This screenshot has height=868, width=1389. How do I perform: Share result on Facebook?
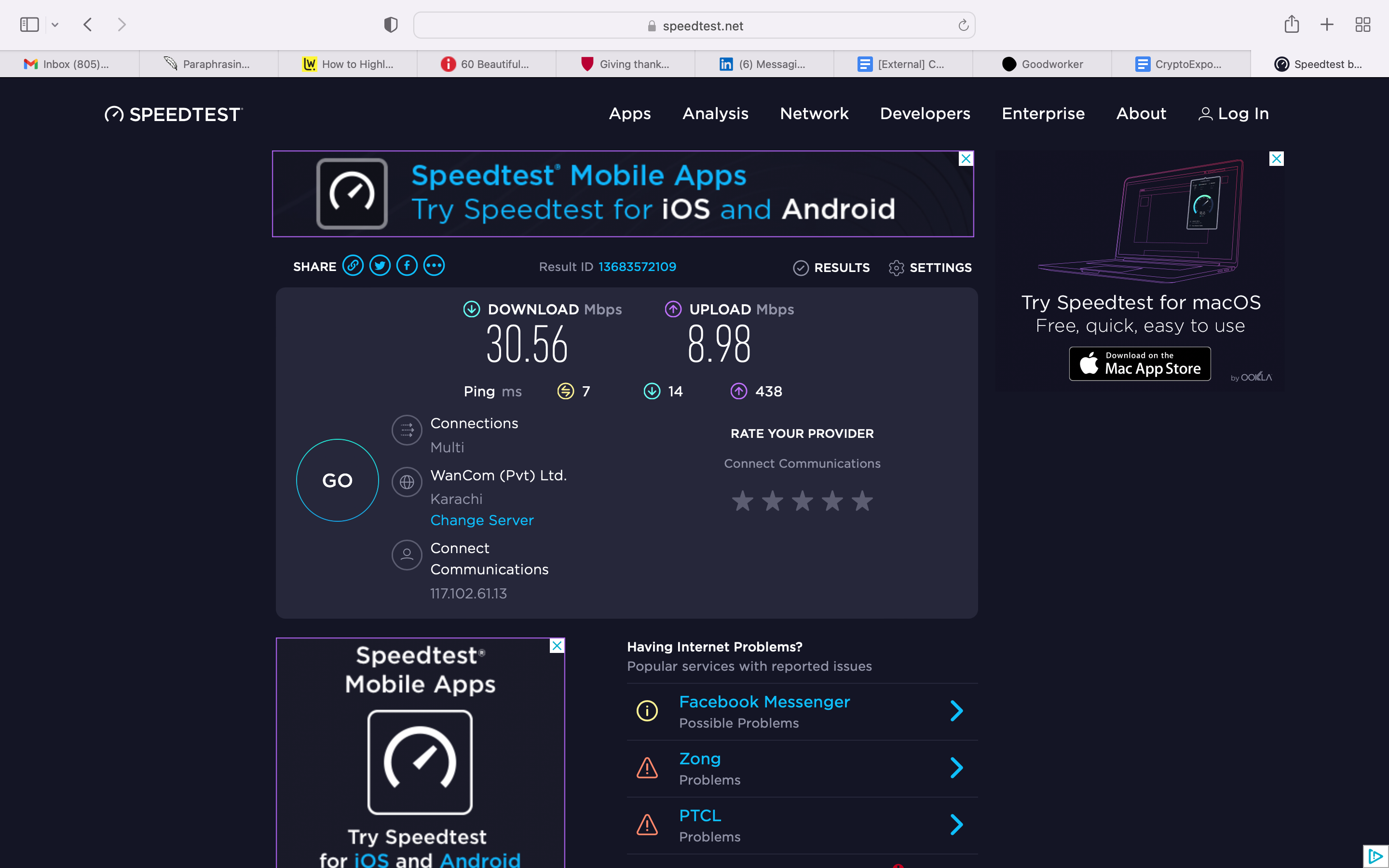(x=407, y=266)
